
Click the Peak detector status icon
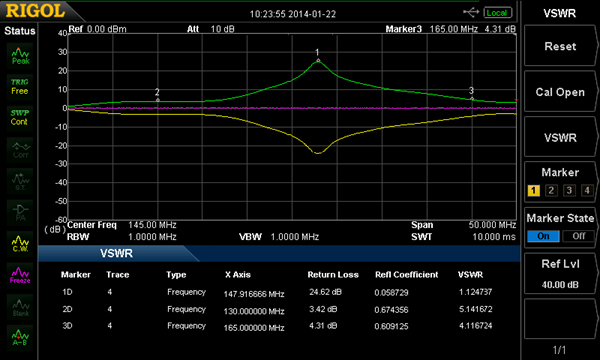click(x=20, y=56)
